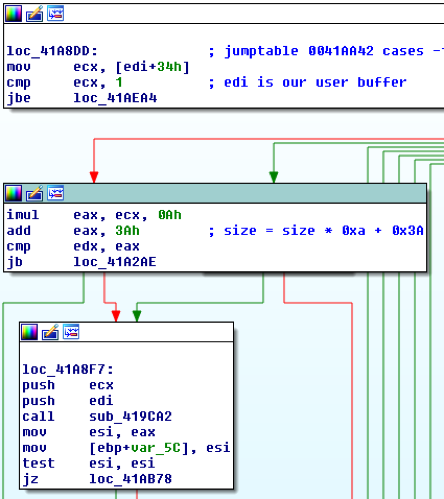
Task: Select the loc_41A8F7 label
Action: pos(68,370)
